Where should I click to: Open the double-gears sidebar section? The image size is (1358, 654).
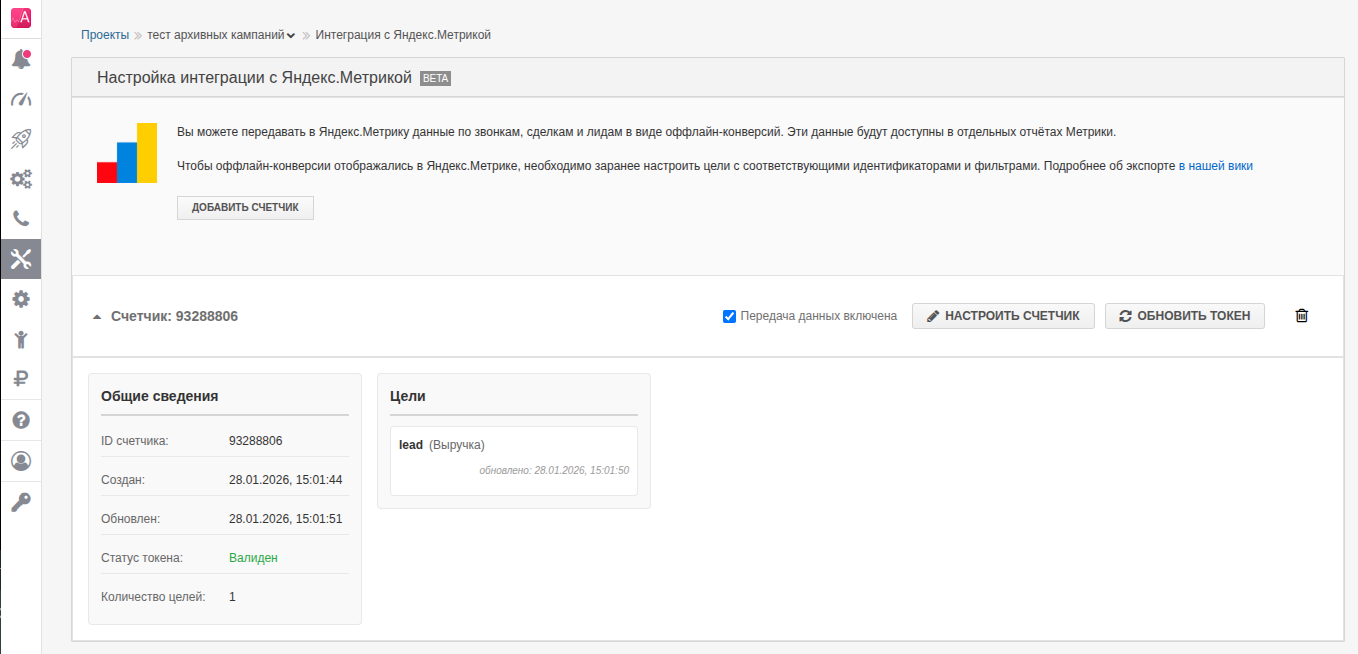pyautogui.click(x=20, y=179)
